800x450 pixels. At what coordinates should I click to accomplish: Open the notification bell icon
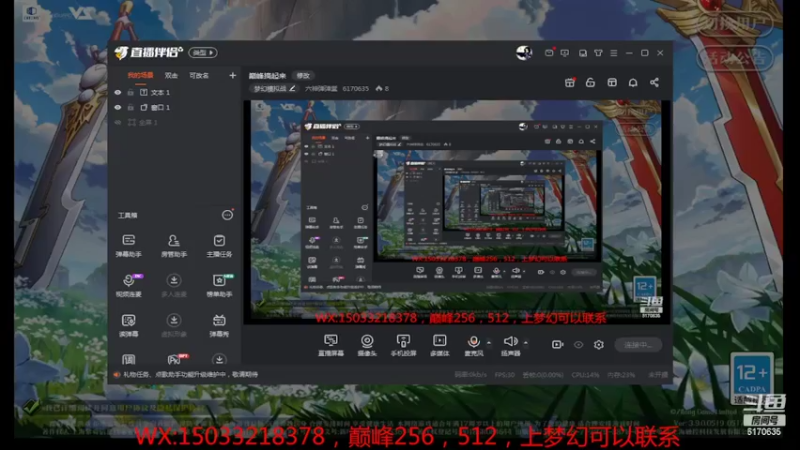point(633,83)
